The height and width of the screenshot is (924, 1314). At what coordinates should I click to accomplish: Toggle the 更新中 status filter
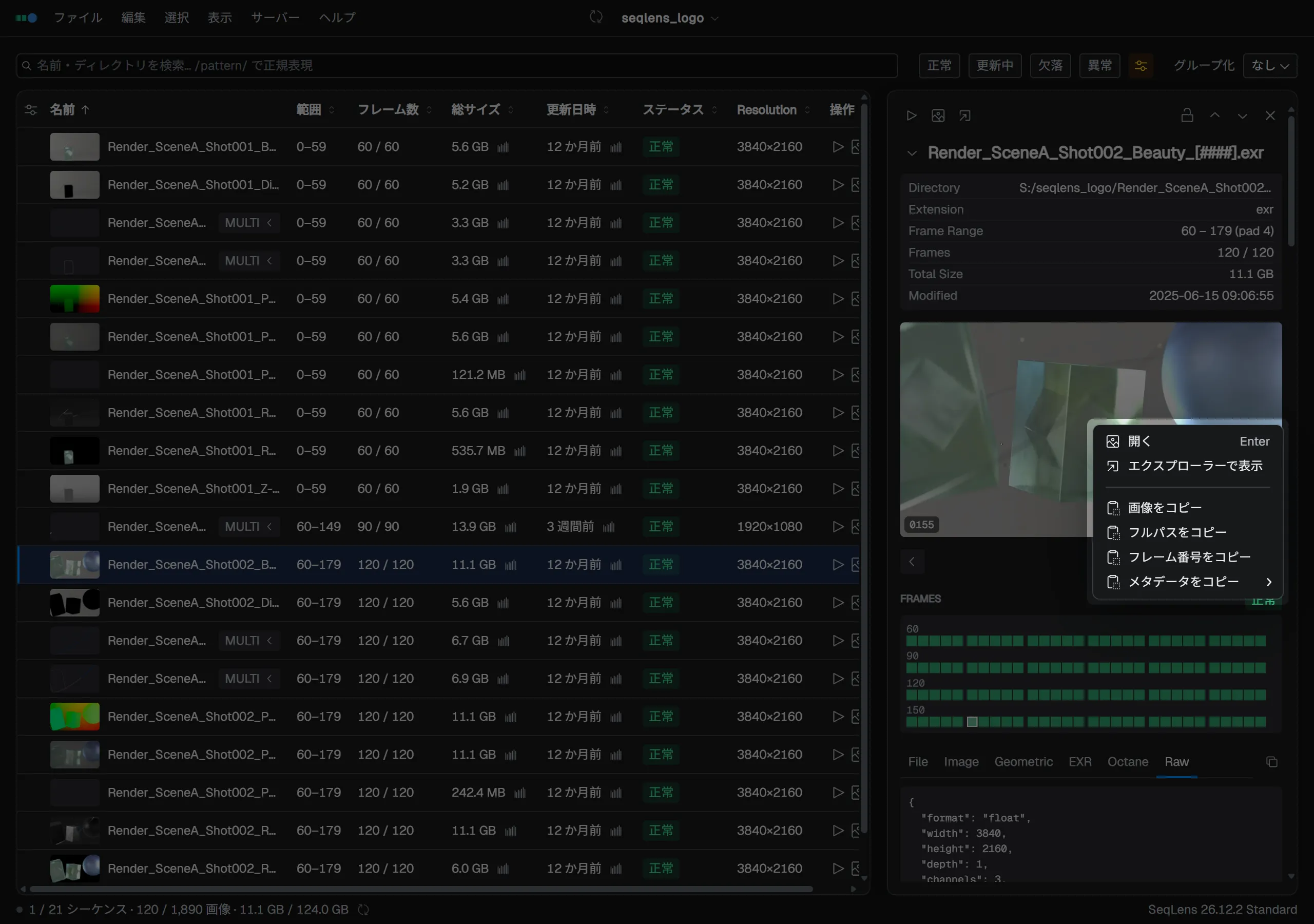point(995,65)
